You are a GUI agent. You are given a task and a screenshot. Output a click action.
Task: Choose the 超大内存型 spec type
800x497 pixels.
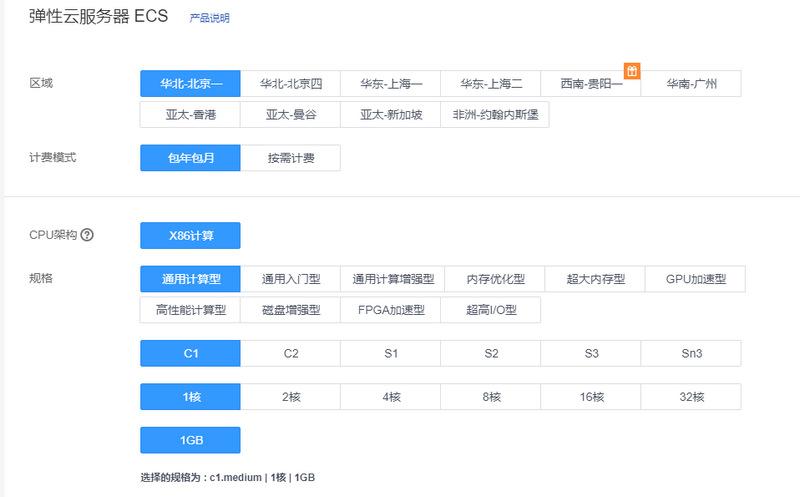(595, 279)
